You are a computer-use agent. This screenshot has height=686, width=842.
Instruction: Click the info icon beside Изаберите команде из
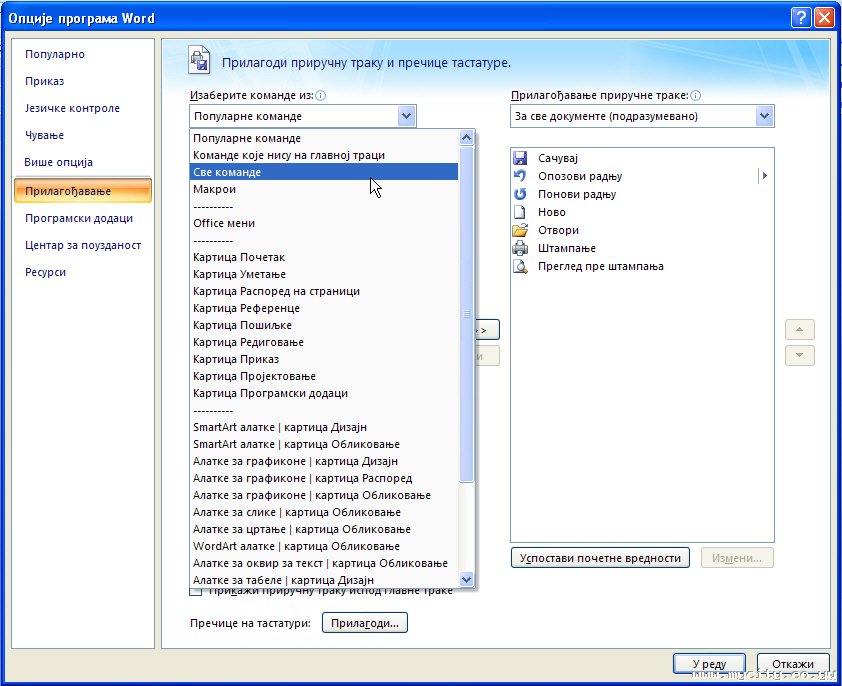321,96
